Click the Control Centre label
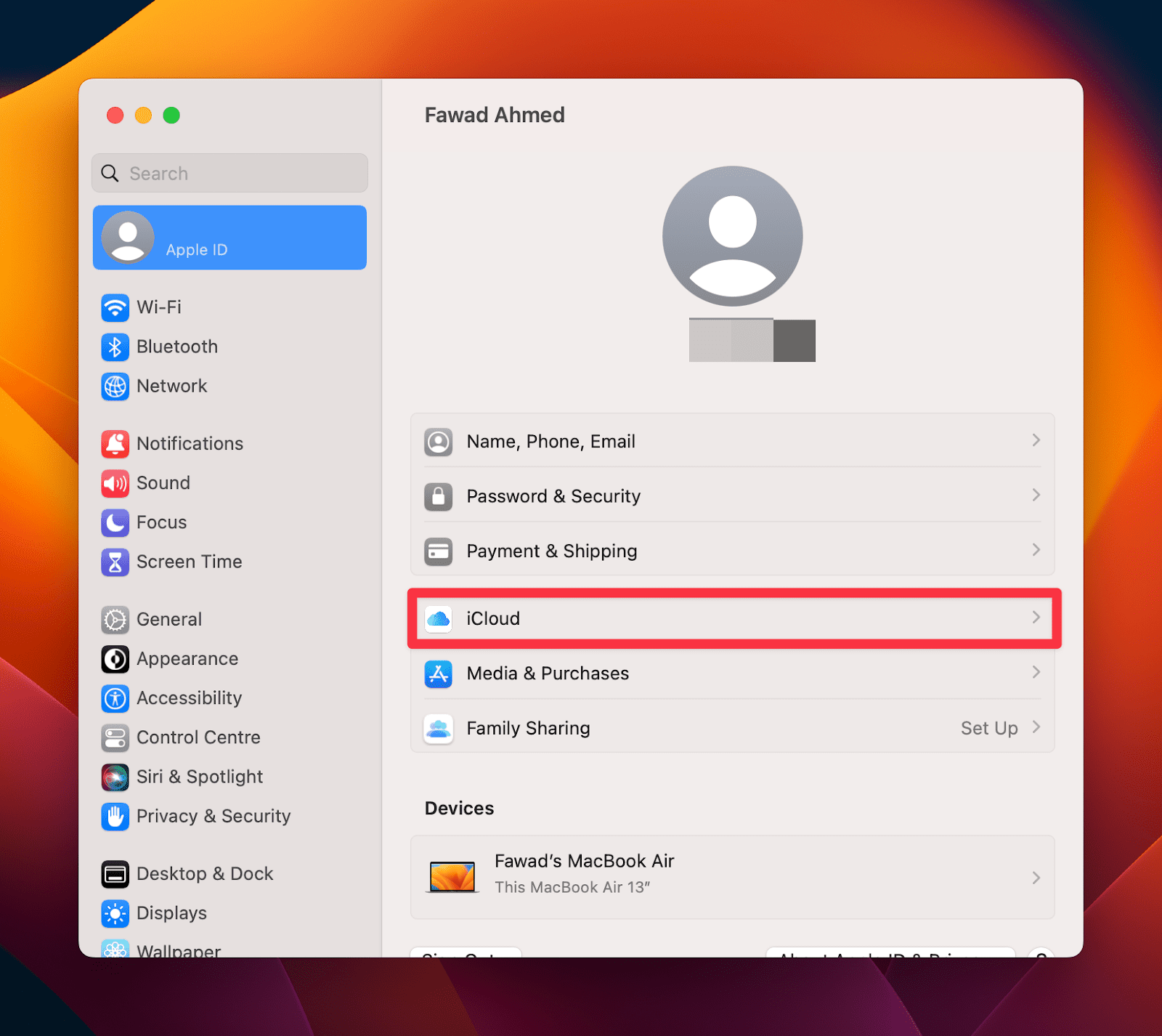This screenshot has width=1162, height=1036. (198, 737)
